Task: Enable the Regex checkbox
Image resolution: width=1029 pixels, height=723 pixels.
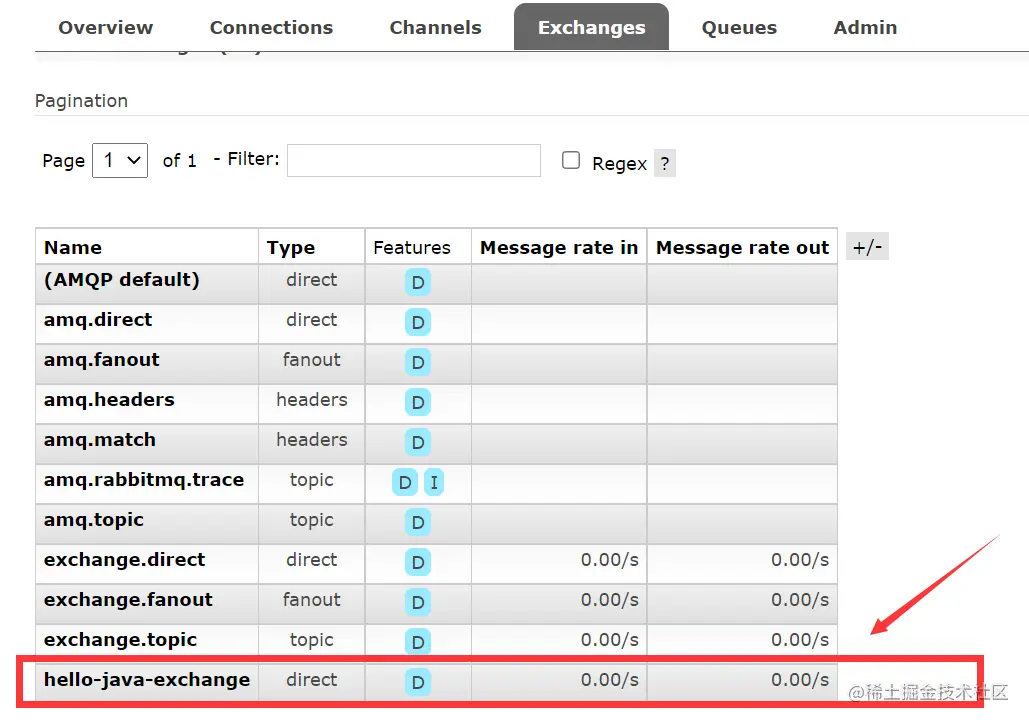Action: pyautogui.click(x=571, y=160)
